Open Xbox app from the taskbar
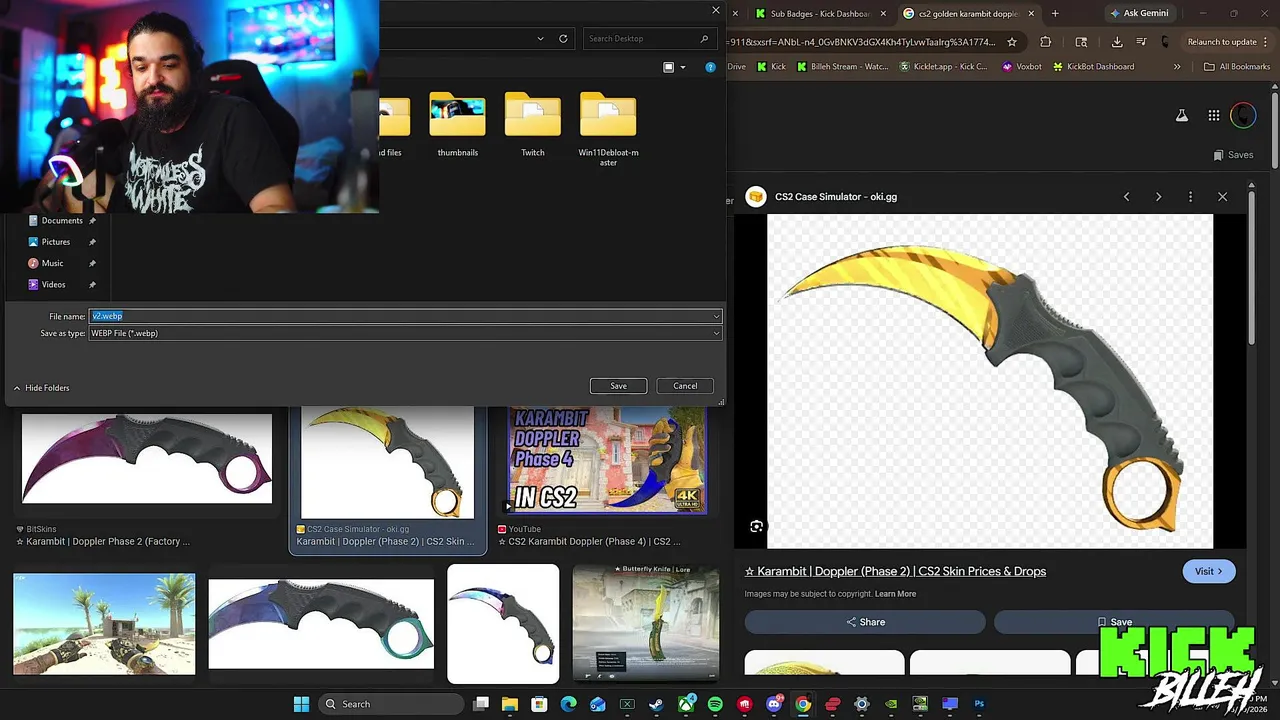Screen dimensions: 1280x720 (686, 704)
